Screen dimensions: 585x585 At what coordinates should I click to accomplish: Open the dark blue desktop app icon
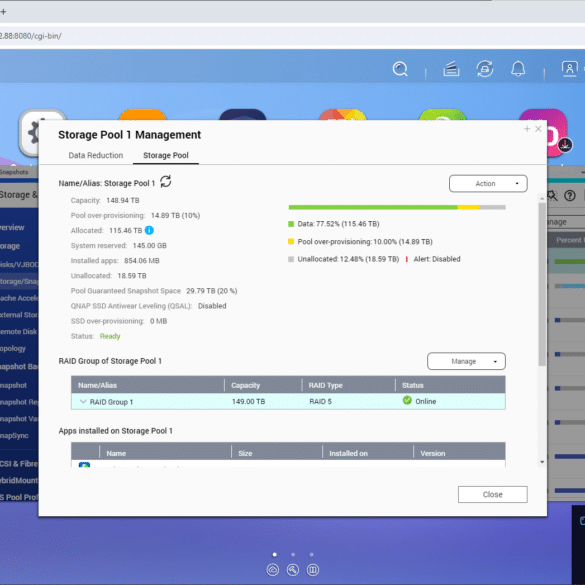(243, 115)
